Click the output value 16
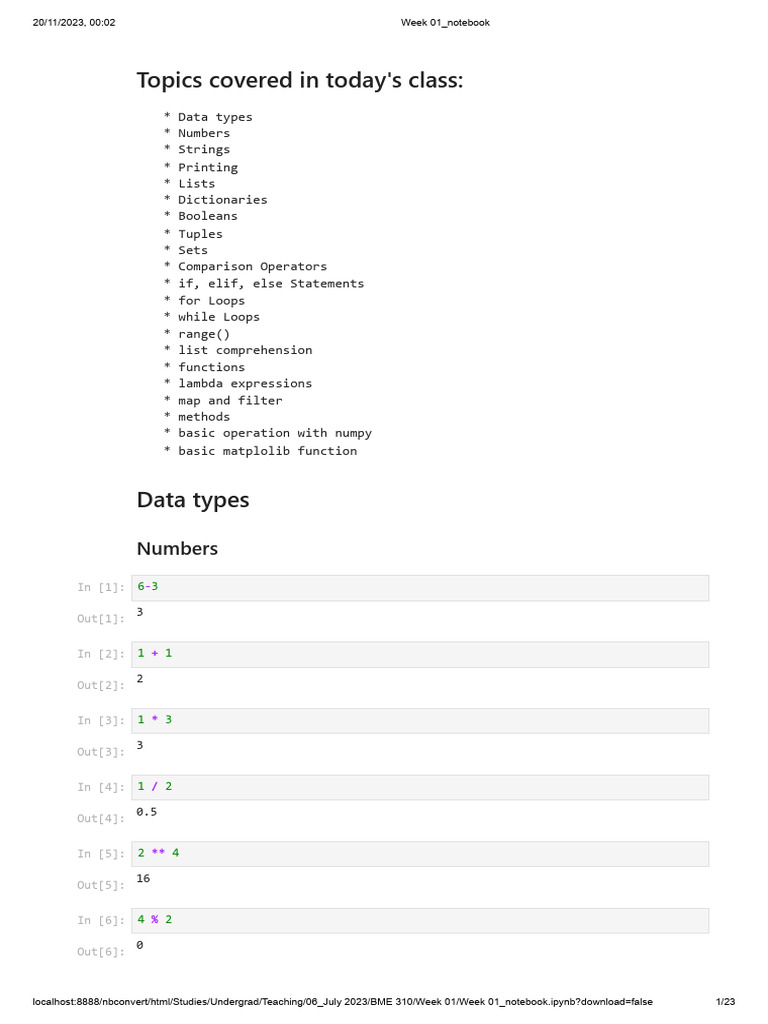 point(143,878)
